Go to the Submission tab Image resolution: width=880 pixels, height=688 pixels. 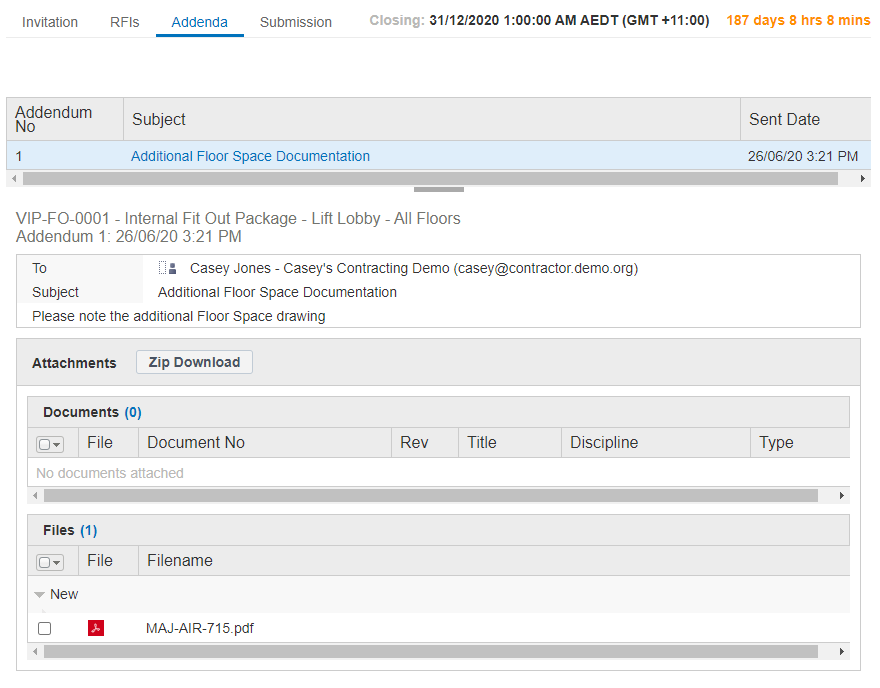(x=296, y=22)
